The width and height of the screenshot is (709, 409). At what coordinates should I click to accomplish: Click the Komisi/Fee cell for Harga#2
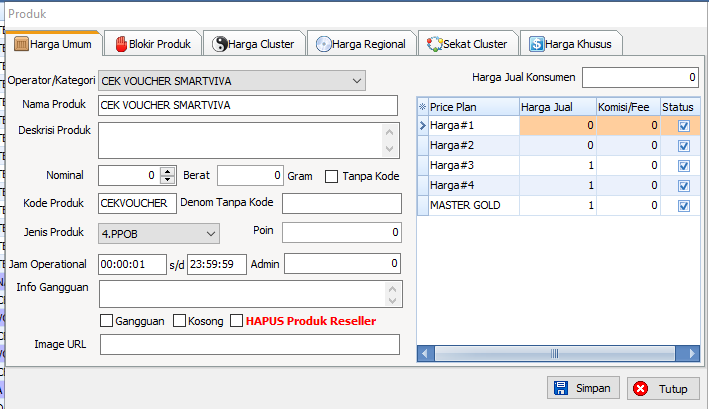[628, 146]
